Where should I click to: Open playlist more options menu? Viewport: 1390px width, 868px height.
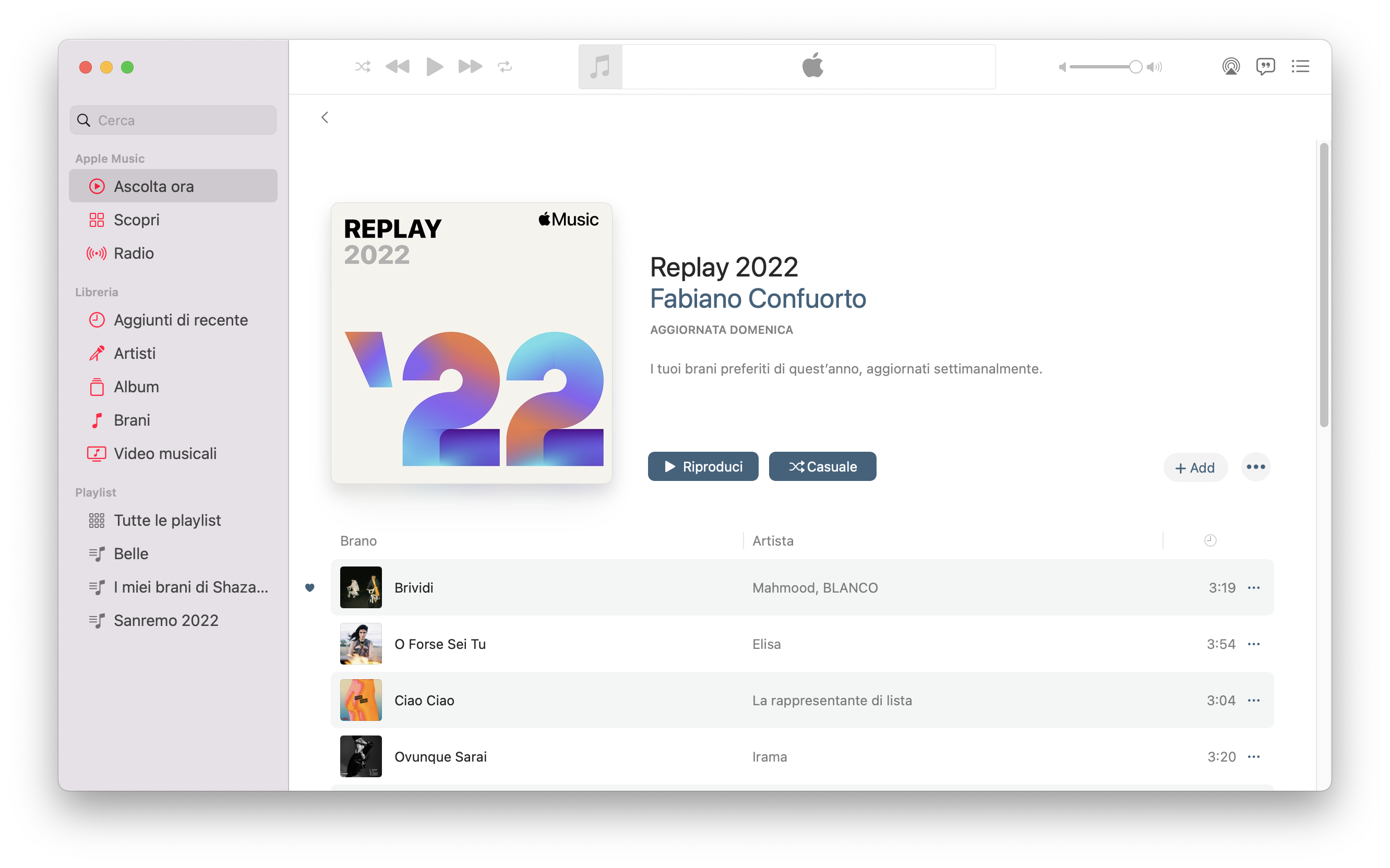pos(1256,467)
